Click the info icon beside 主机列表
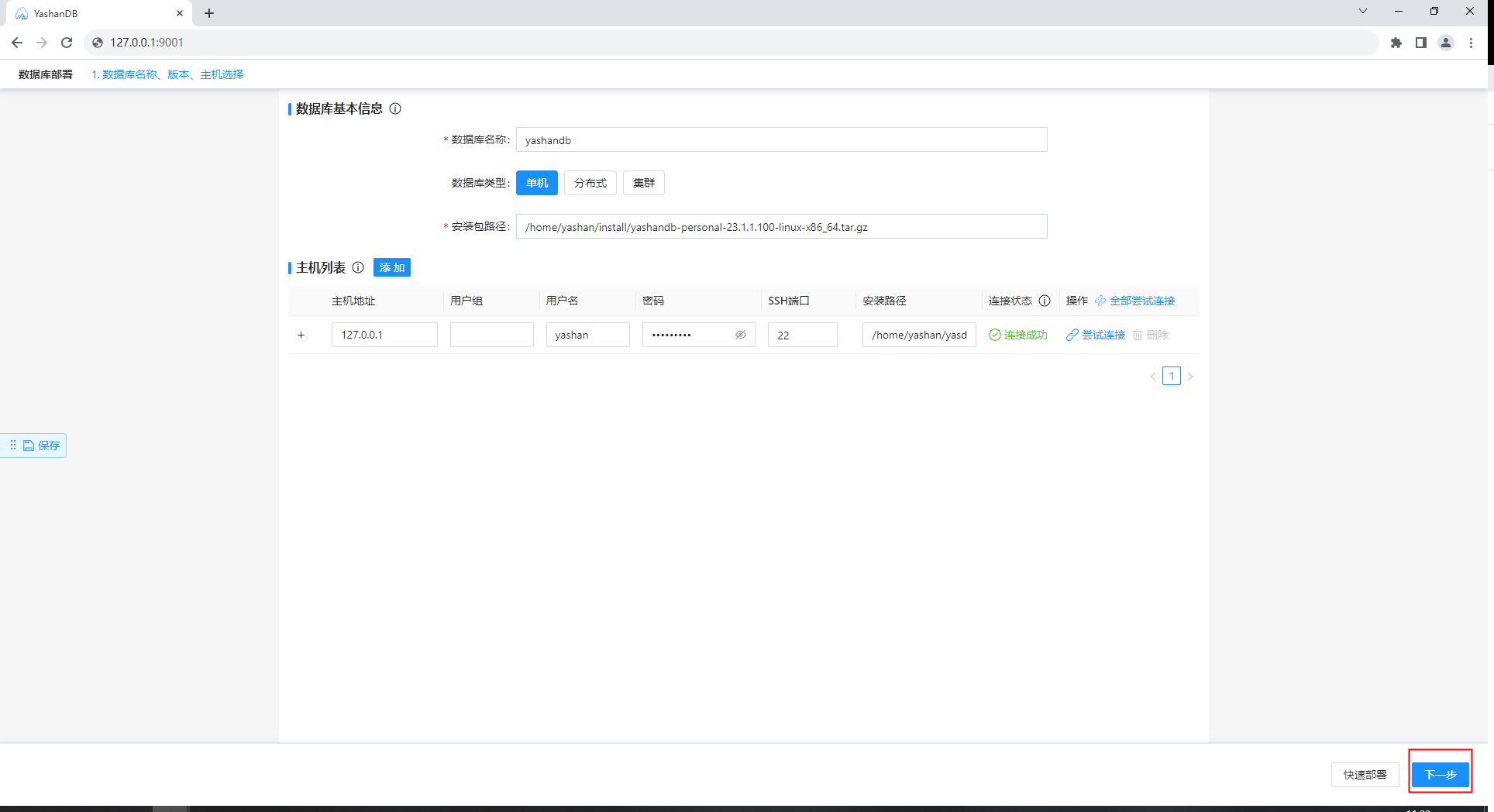Screen dimensions: 1494x812 point(358,267)
